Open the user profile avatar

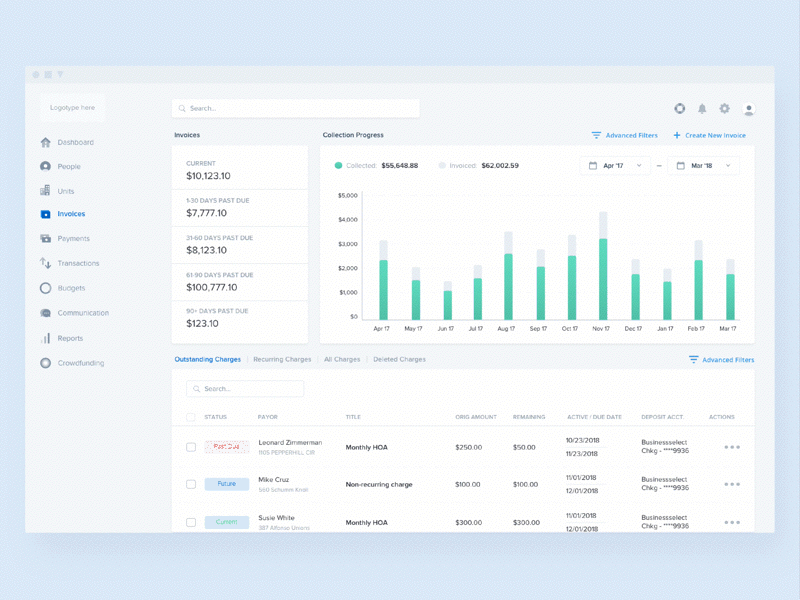click(749, 109)
